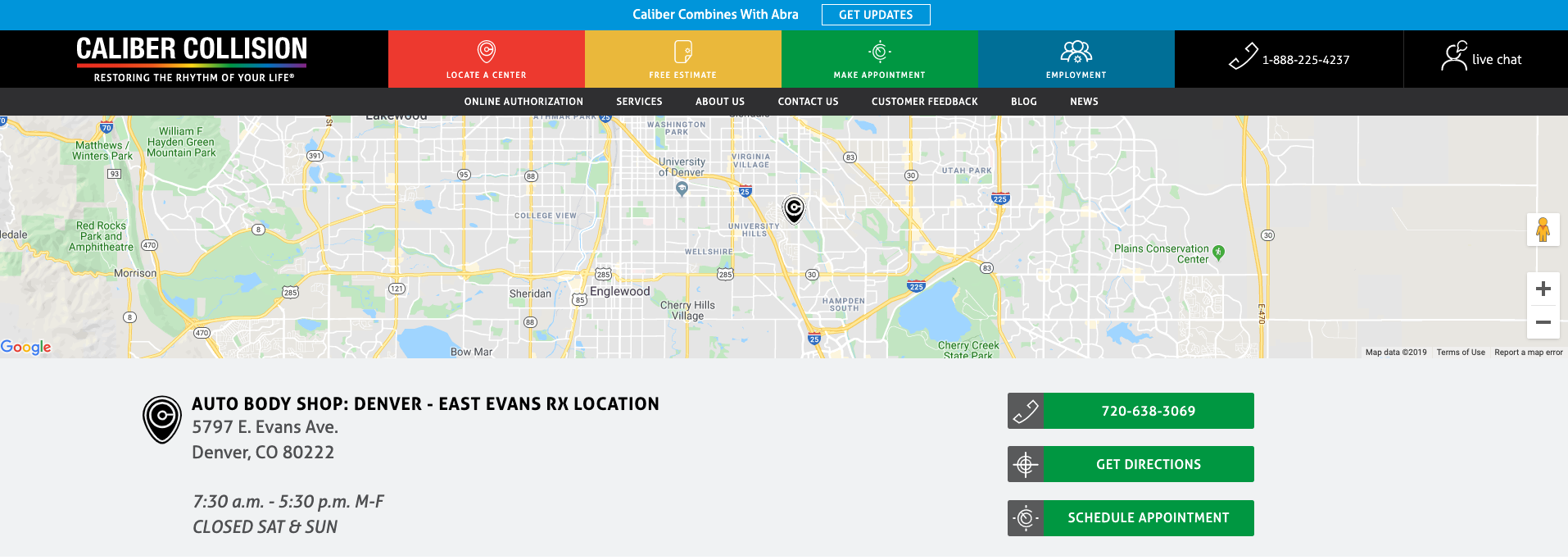Screen dimensions: 1568x560
Task: Click the Cherry Creek State Park label
Action: point(968,350)
